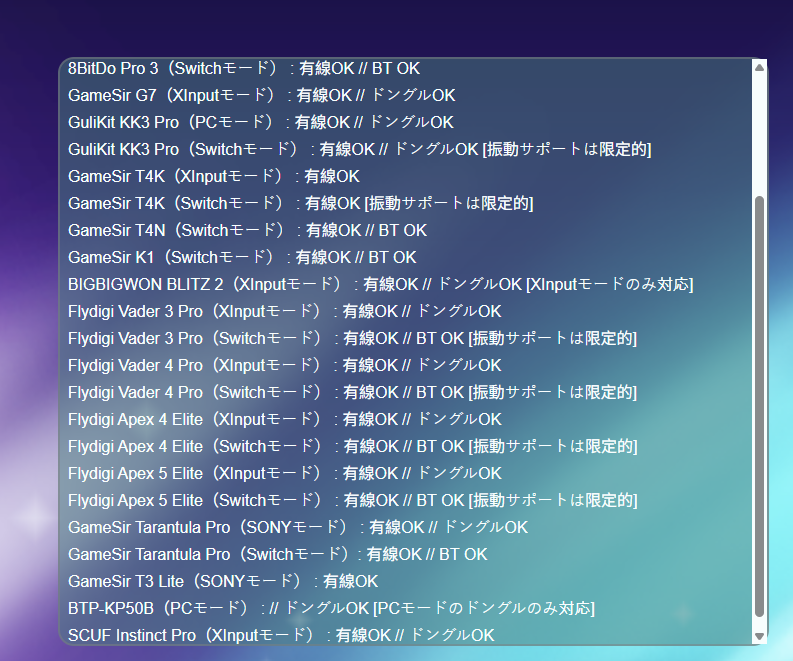The image size is (793, 661).
Task: Select GameSir Tarantula Pro SONYモード line
Action: tap(298, 527)
